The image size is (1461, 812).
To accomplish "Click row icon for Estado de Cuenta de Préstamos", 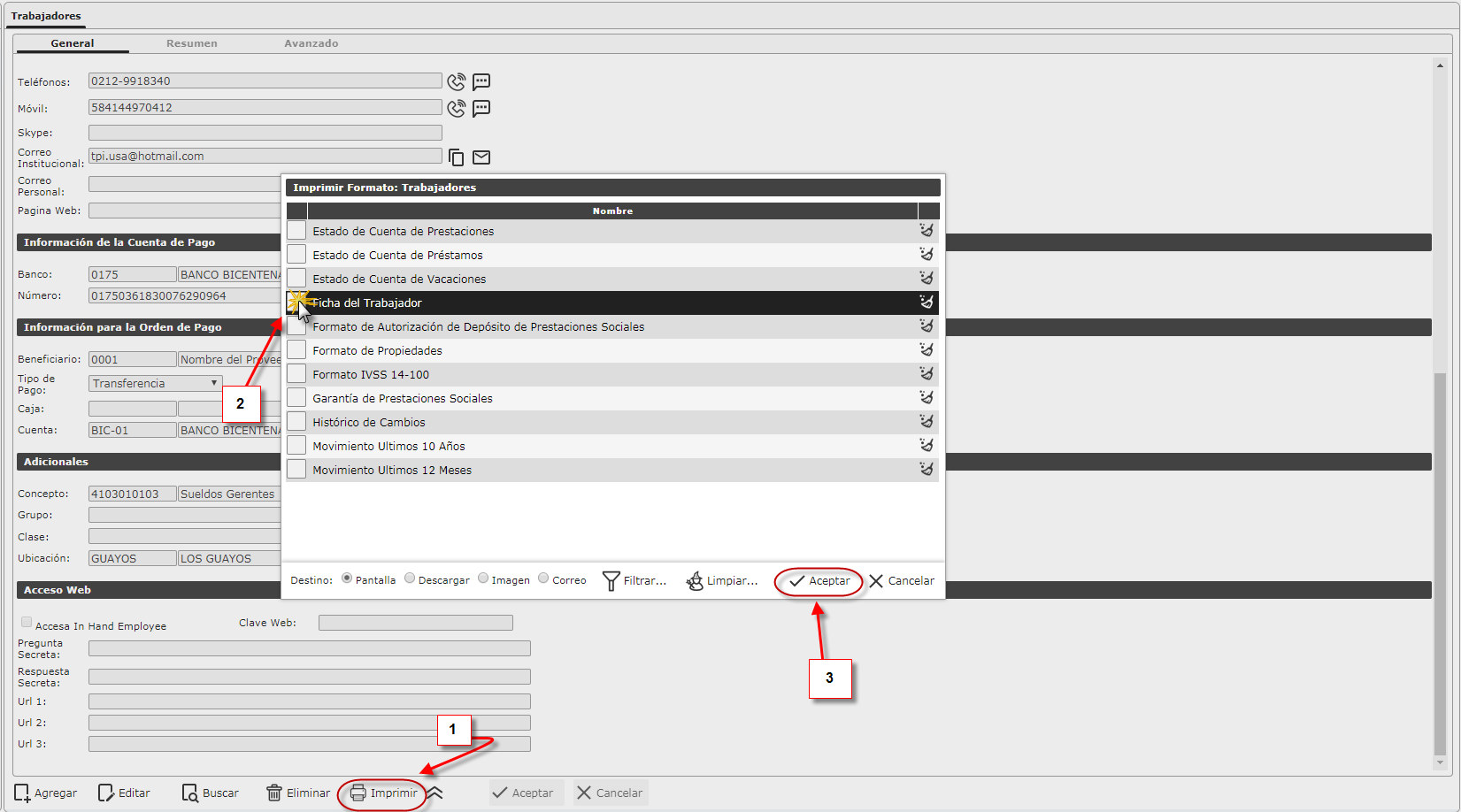I will coord(927,255).
